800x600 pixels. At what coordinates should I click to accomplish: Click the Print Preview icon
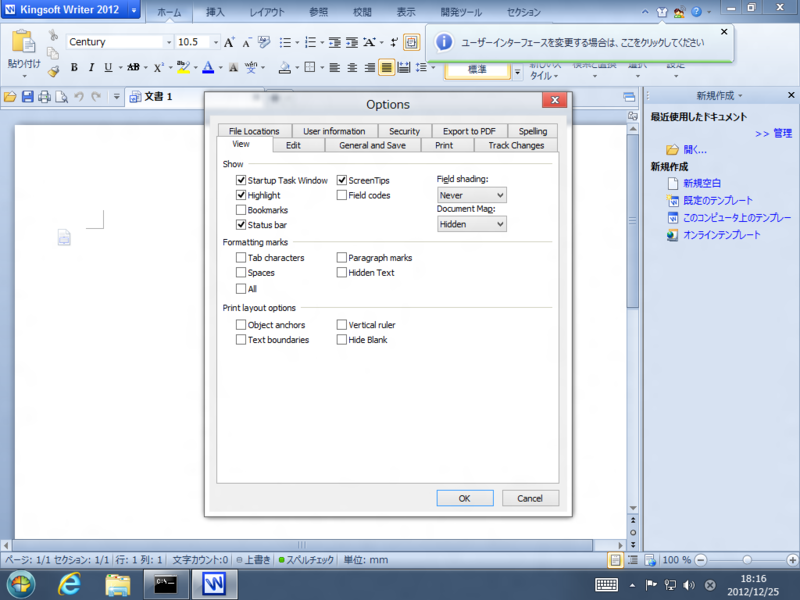[61, 96]
